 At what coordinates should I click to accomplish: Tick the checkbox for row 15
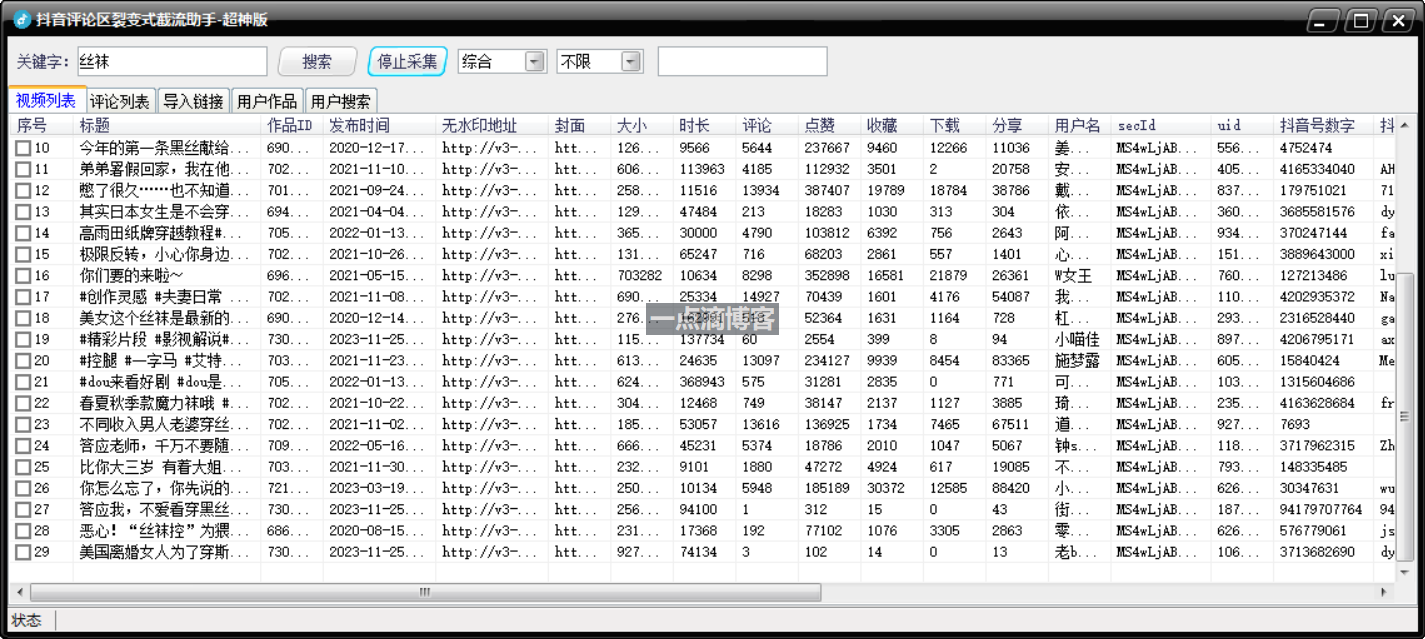pos(23,254)
